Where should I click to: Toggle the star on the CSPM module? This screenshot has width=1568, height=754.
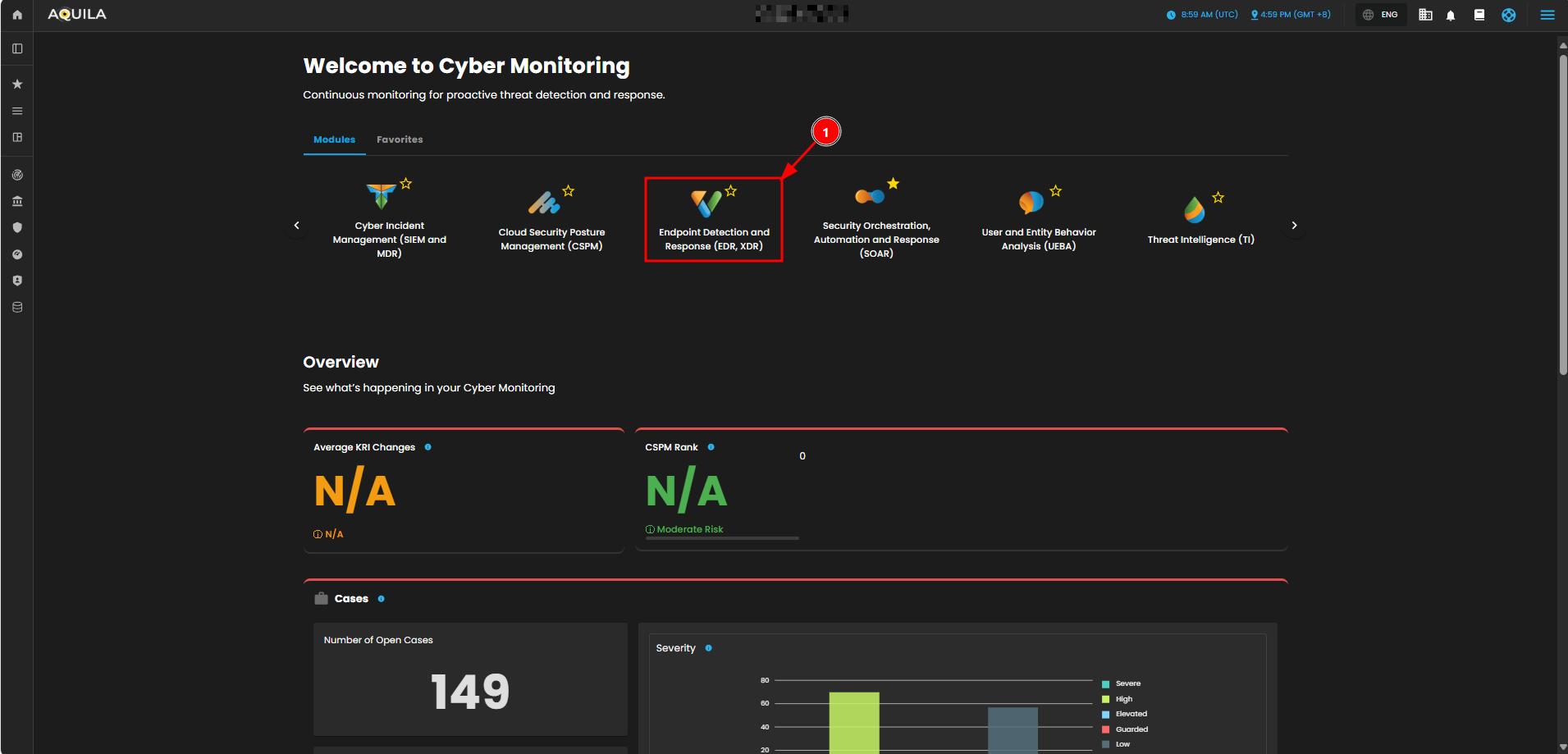coord(568,191)
